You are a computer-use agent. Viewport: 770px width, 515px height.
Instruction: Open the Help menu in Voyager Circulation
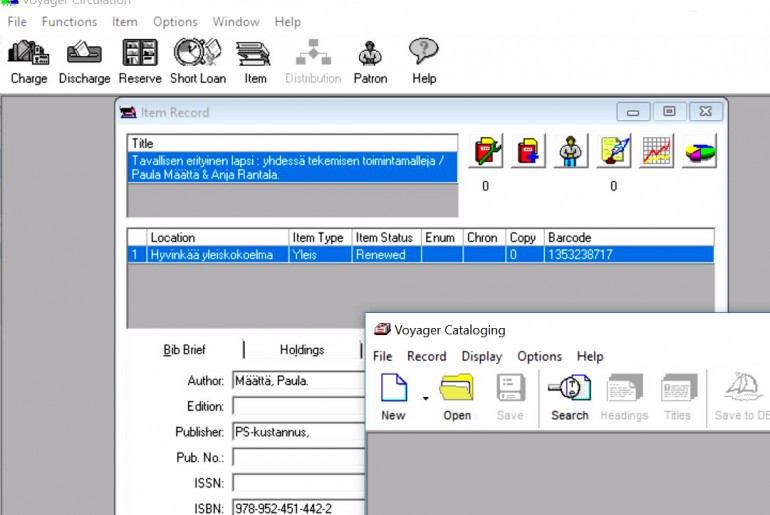click(x=288, y=22)
